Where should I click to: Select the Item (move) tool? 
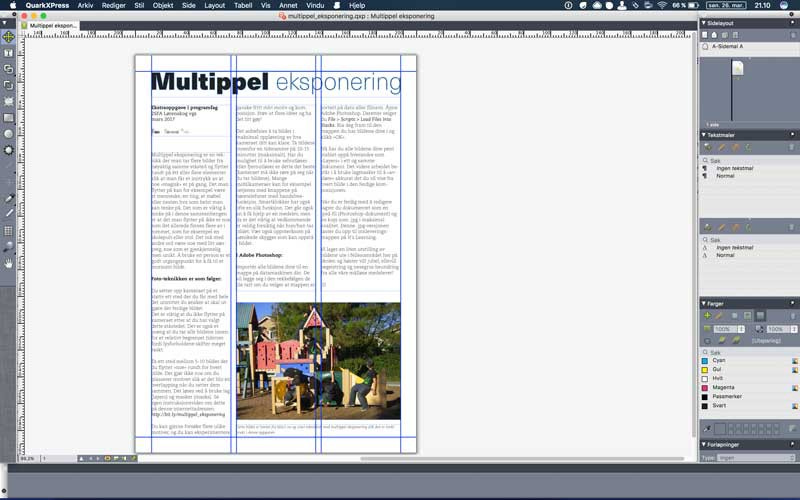pyautogui.click(x=8, y=37)
